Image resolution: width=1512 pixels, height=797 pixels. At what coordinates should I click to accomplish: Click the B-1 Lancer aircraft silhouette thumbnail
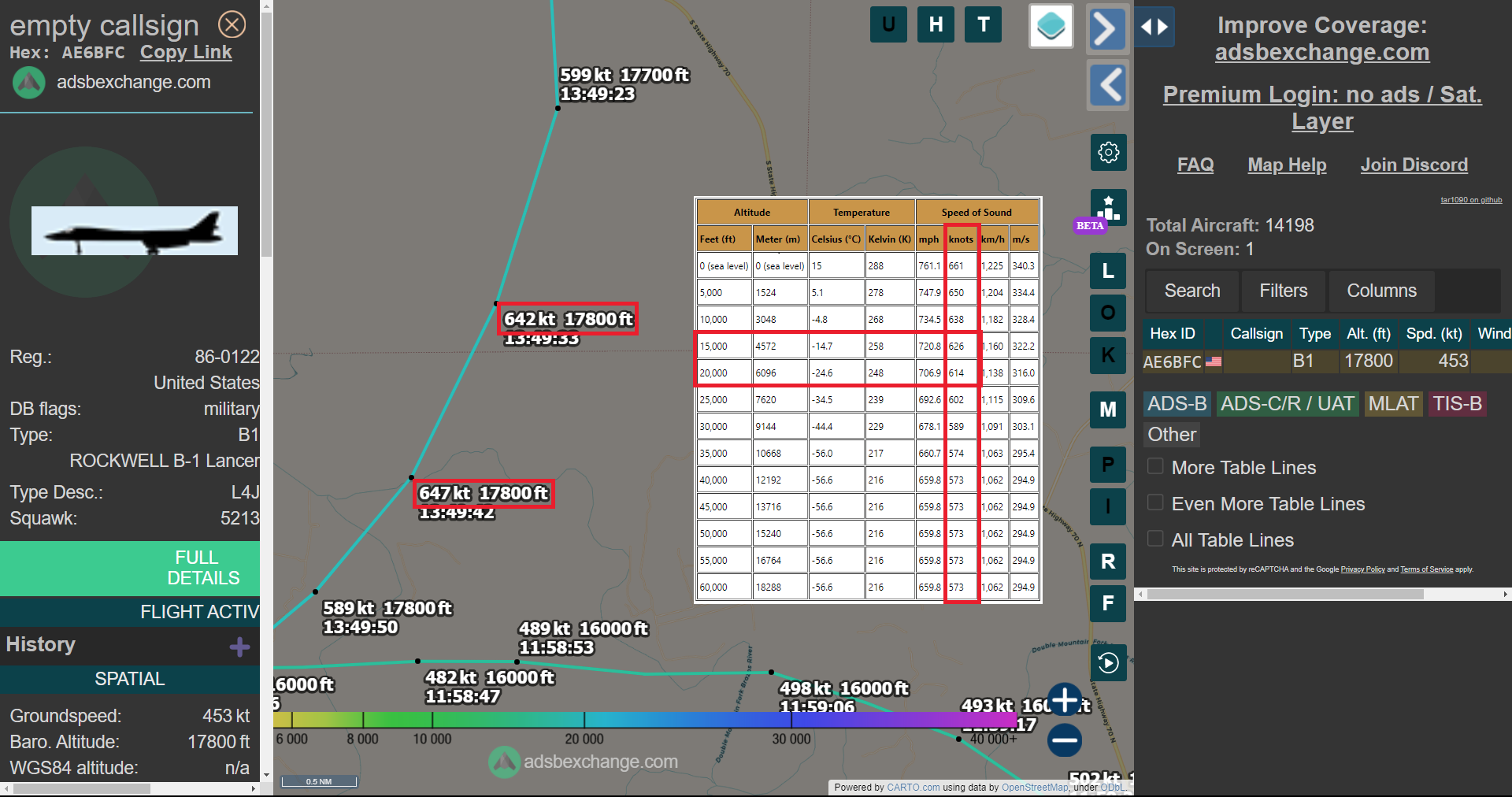click(x=135, y=231)
